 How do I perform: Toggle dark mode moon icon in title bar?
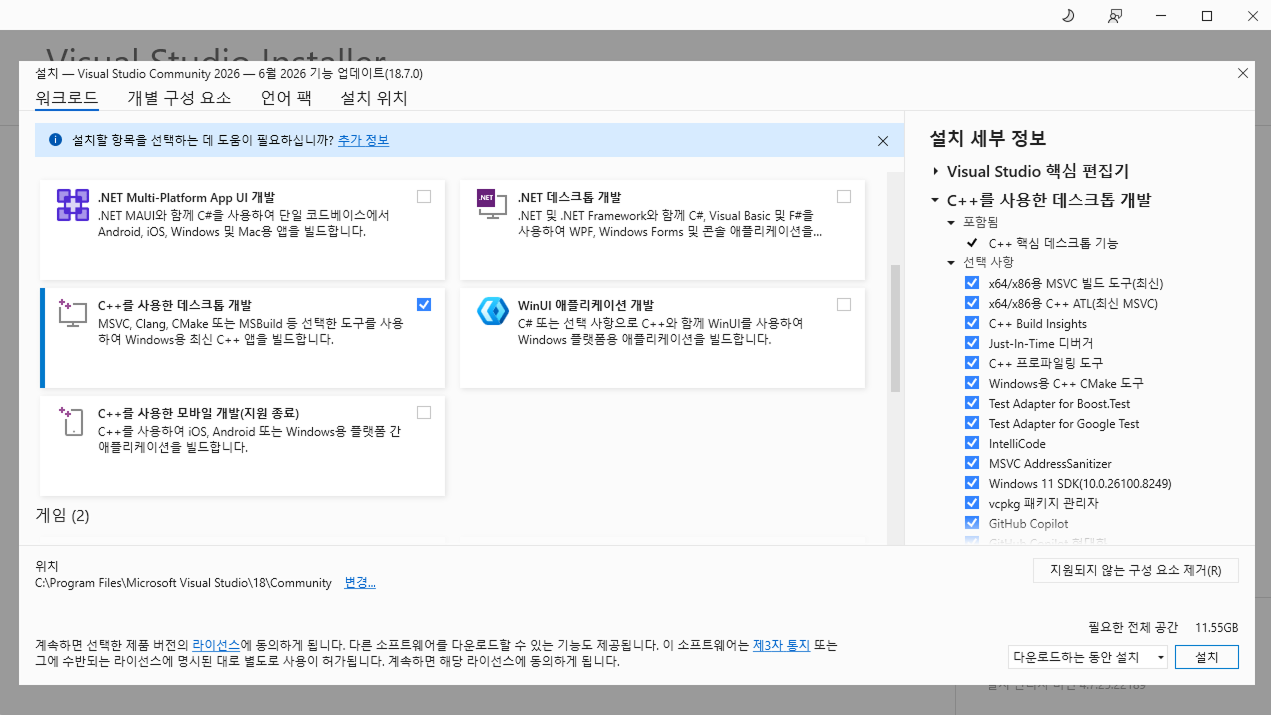click(x=1068, y=15)
